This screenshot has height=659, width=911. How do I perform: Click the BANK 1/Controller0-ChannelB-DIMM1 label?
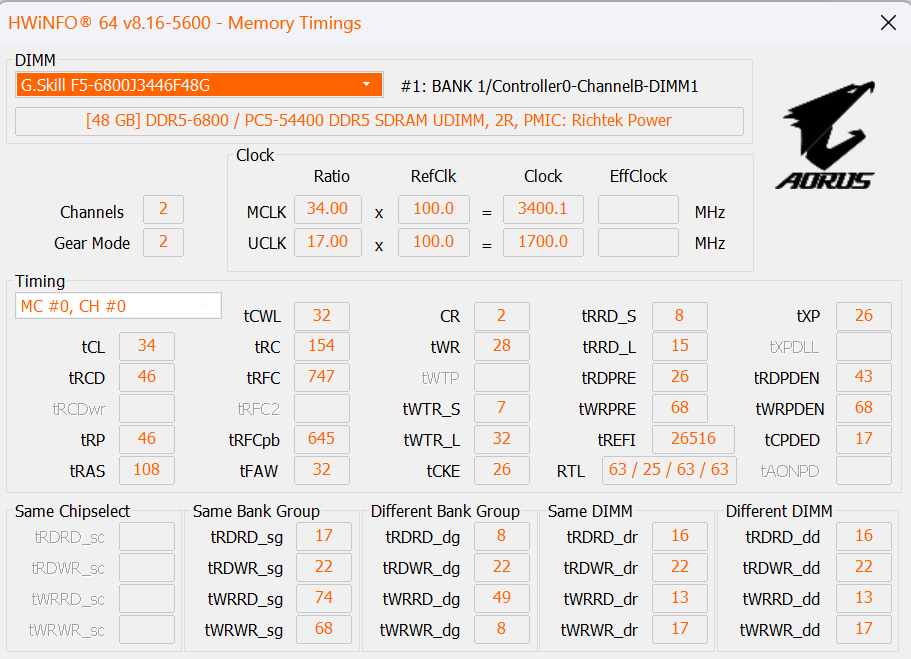[549, 87]
